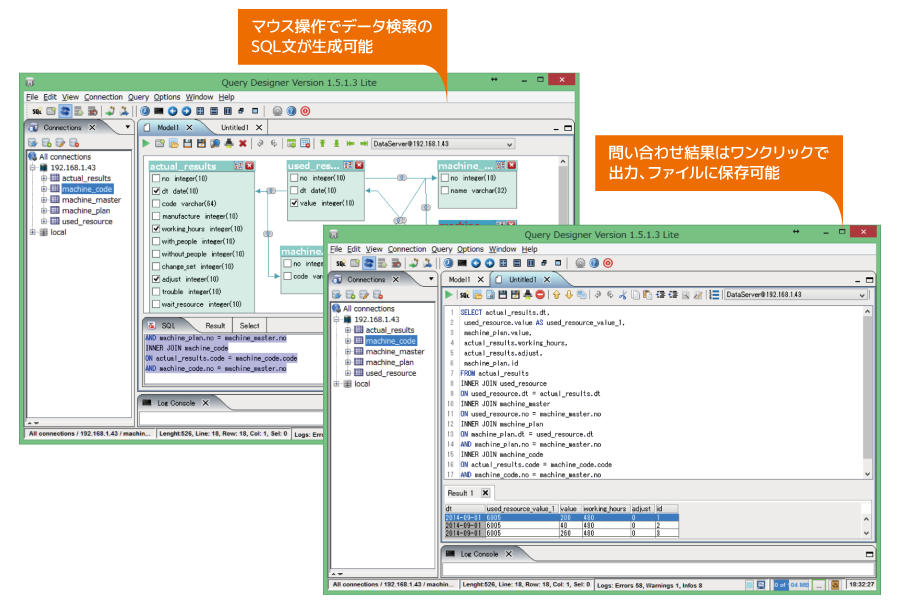Switch to the Result tab in back window
The height and width of the screenshot is (605, 900).
coord(215,325)
